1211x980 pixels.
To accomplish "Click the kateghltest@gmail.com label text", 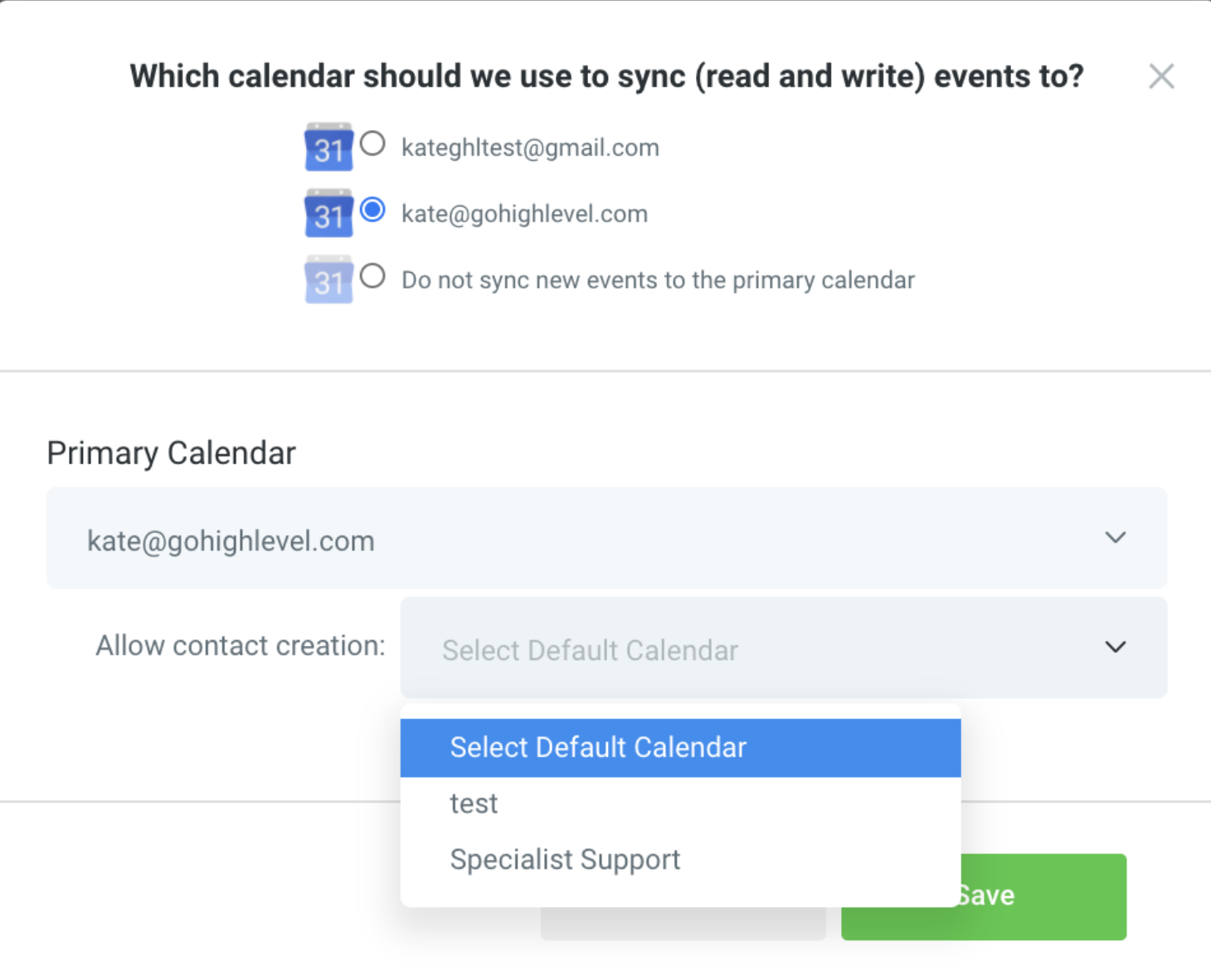I will pos(530,148).
